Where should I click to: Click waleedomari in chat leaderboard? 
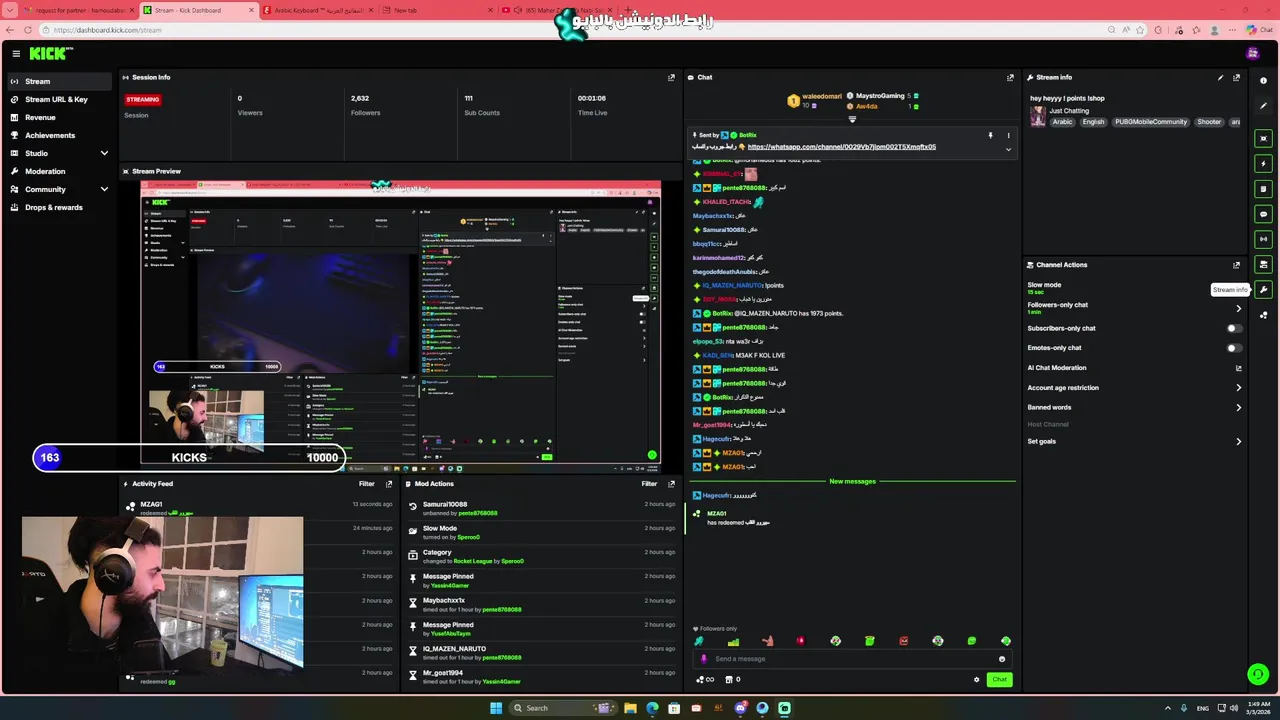point(822,97)
